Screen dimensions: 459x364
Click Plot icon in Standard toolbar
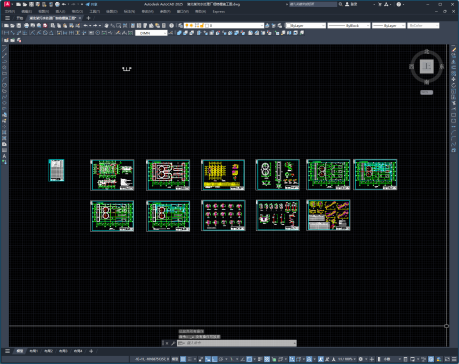coord(26,26)
